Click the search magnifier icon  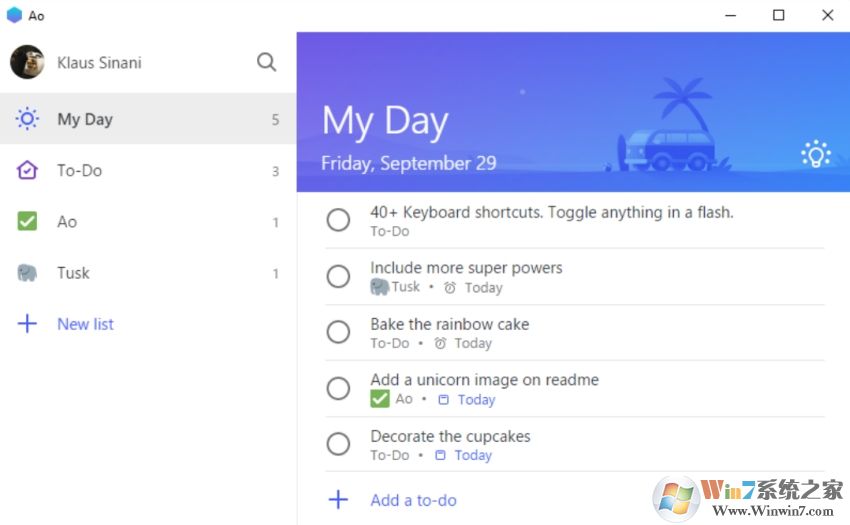pyautogui.click(x=266, y=62)
